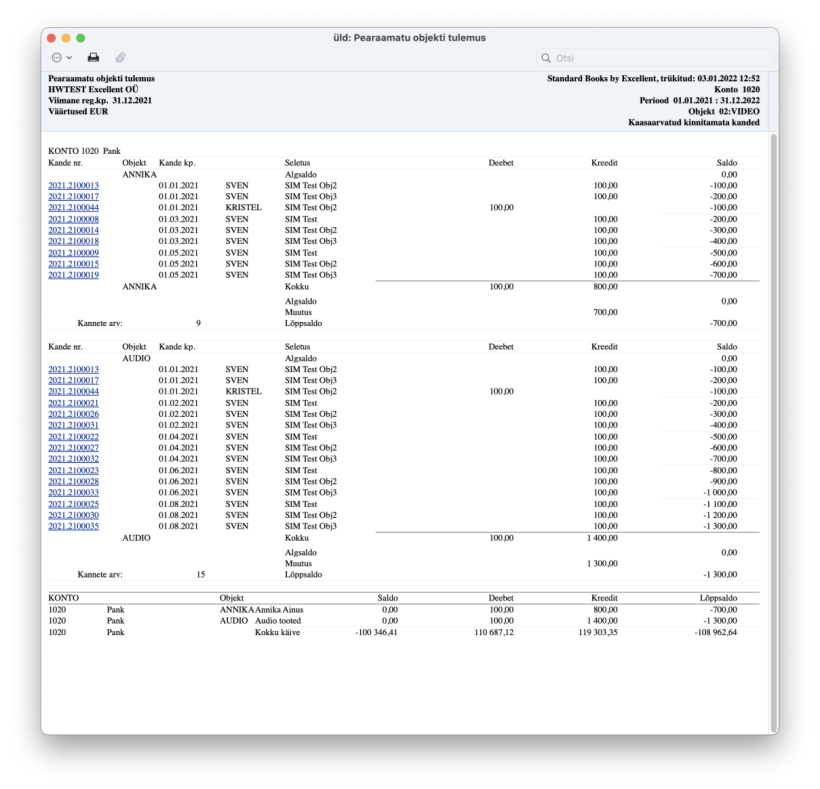Follow link 2021.2100026

73,414
